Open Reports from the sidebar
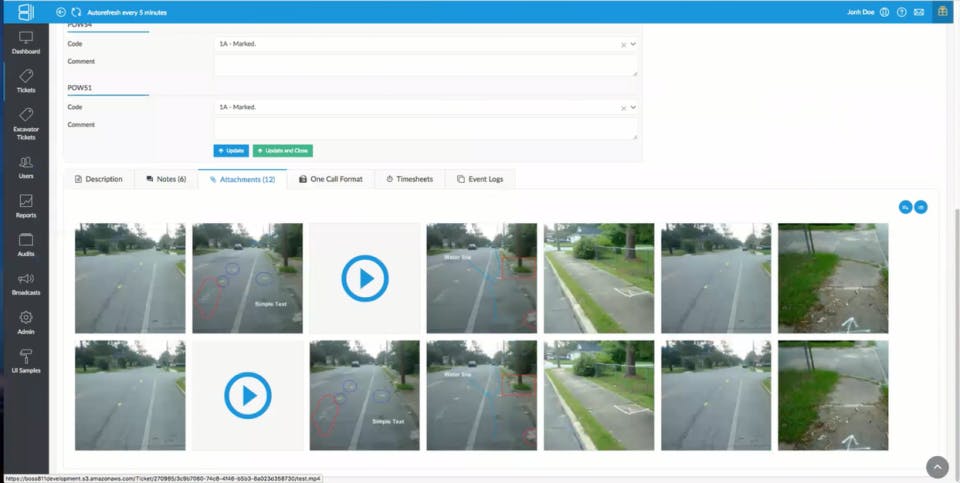 tap(26, 206)
